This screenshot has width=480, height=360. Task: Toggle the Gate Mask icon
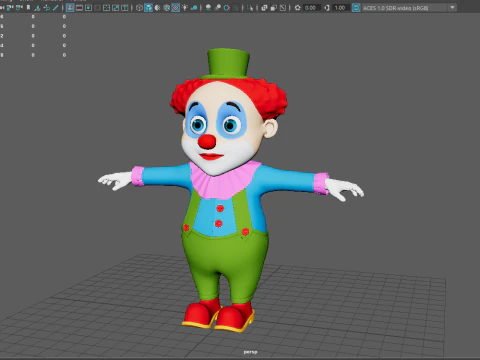pos(97,8)
